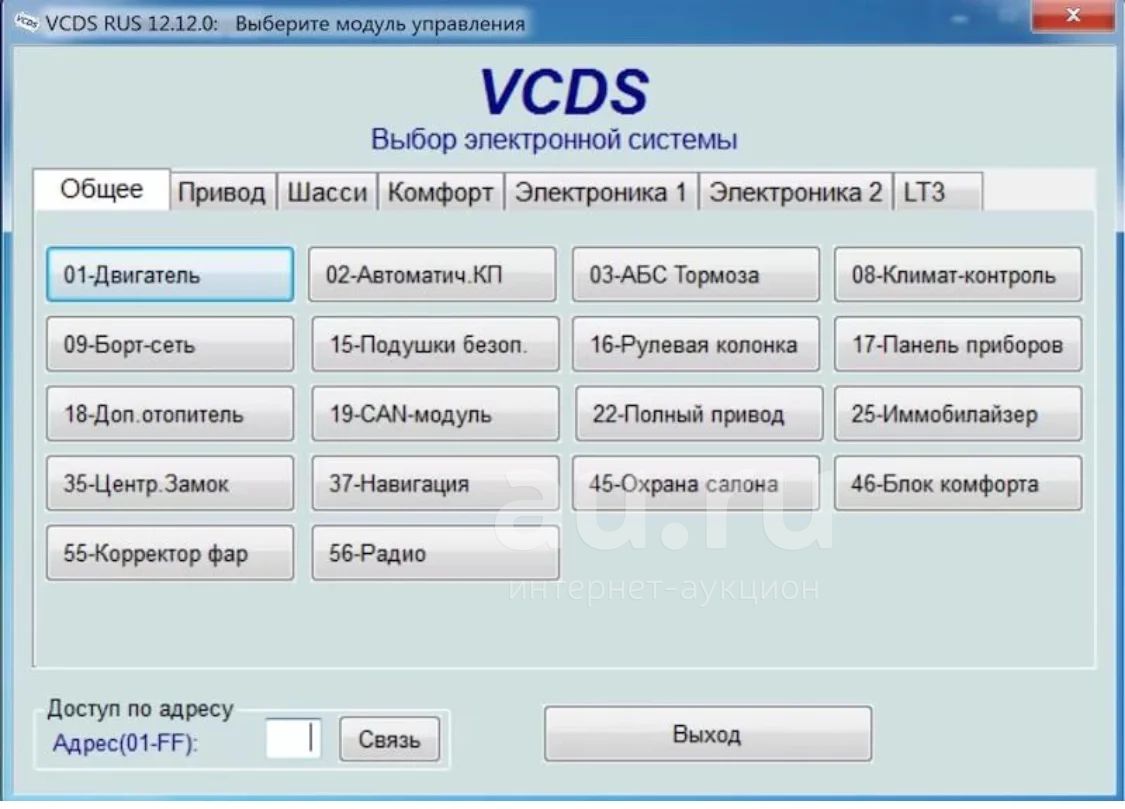Open 46-Блок комфорта module

[958, 483]
